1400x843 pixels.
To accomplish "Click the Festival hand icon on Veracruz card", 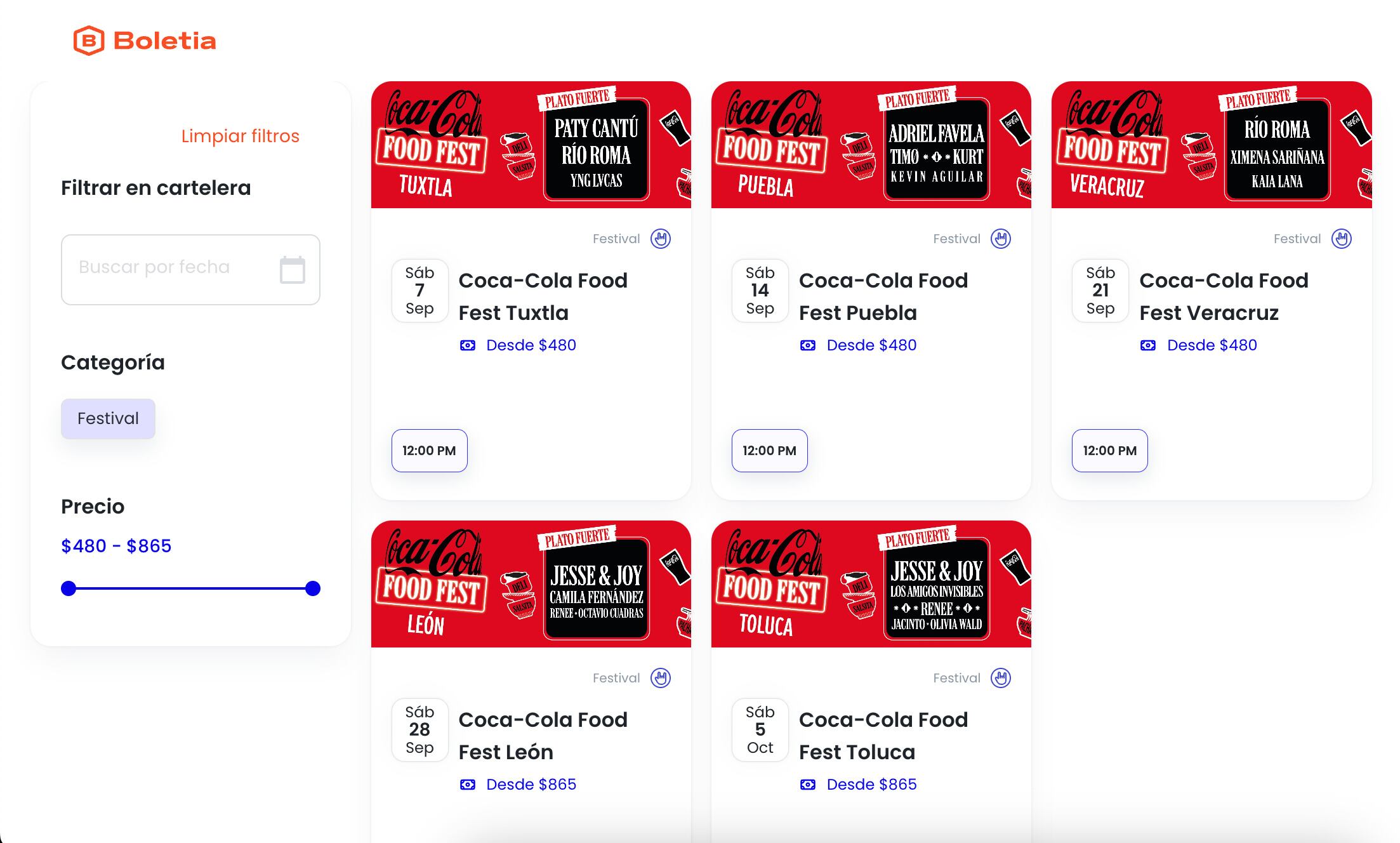I will click(1341, 239).
